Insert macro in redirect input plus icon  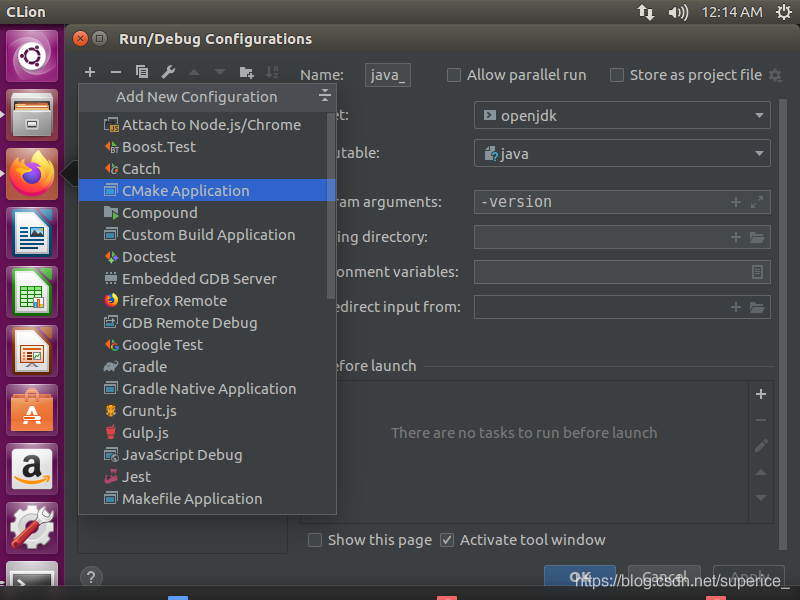(x=736, y=307)
